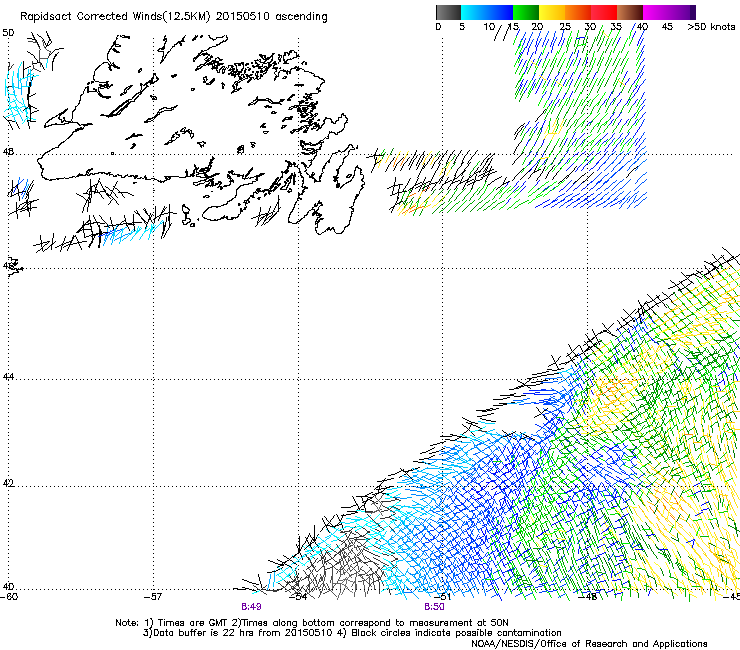Click the latitude label '50' at the map's left edge
740x650 pixels.
(x=8, y=33)
